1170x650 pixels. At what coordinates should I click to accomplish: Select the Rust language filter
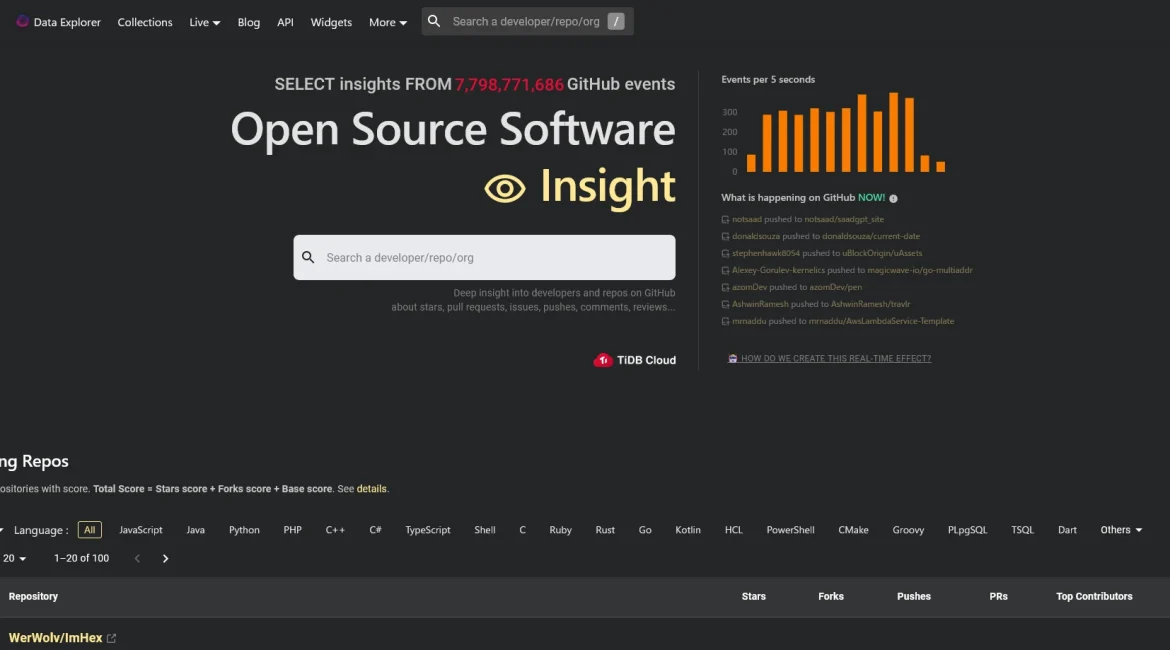coord(605,530)
